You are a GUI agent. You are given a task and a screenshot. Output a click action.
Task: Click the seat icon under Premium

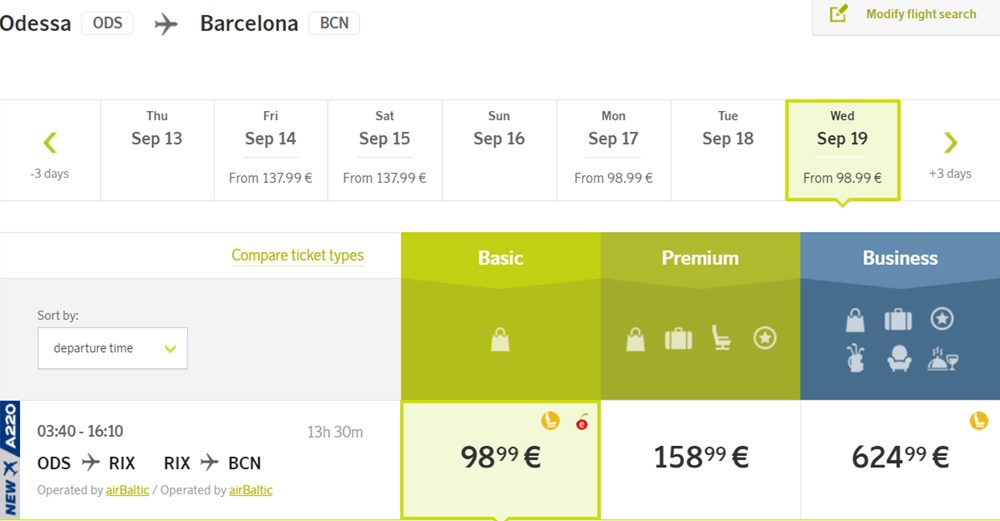(x=721, y=338)
